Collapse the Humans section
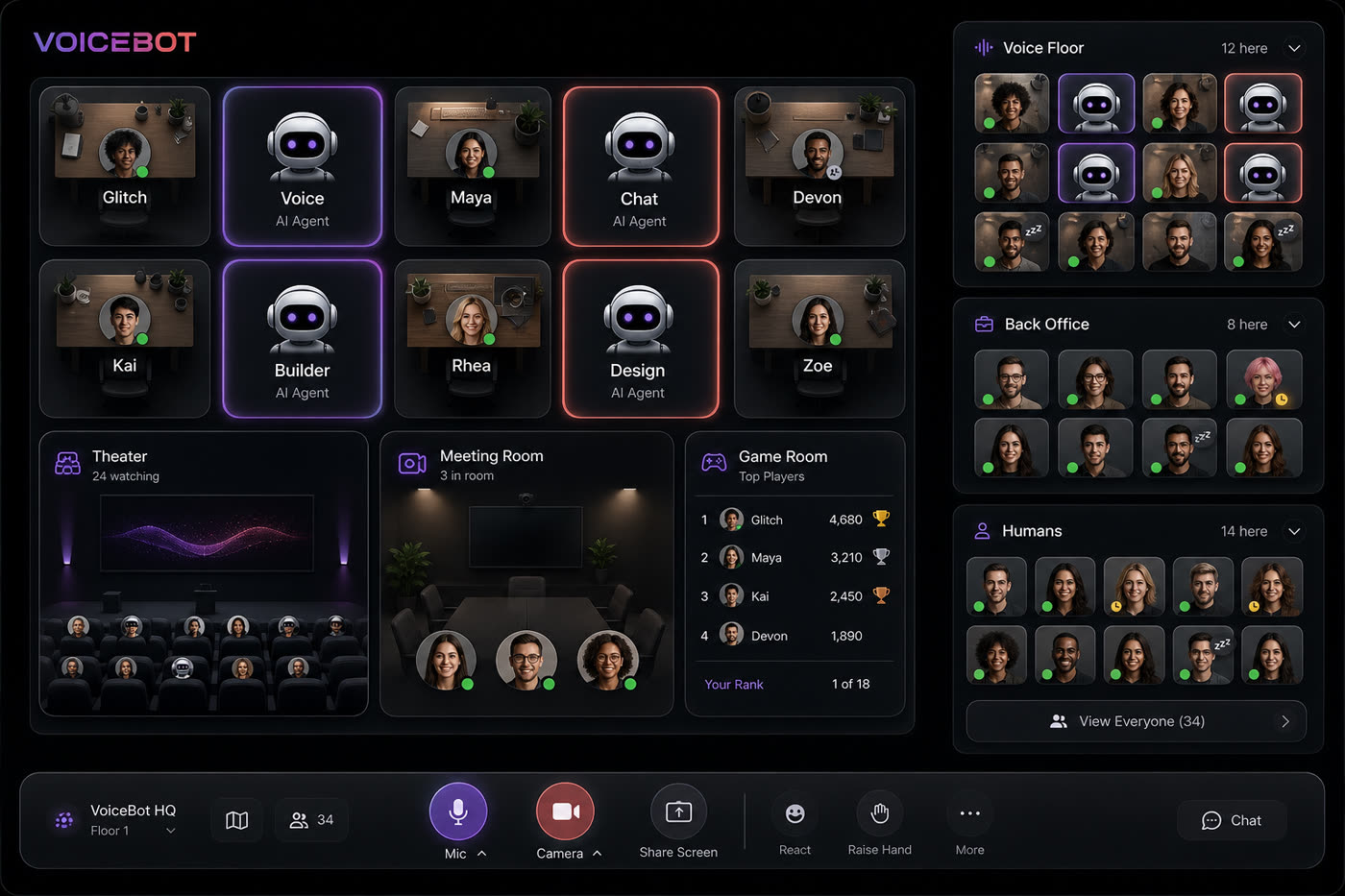The height and width of the screenshot is (896, 1345). coord(1294,531)
